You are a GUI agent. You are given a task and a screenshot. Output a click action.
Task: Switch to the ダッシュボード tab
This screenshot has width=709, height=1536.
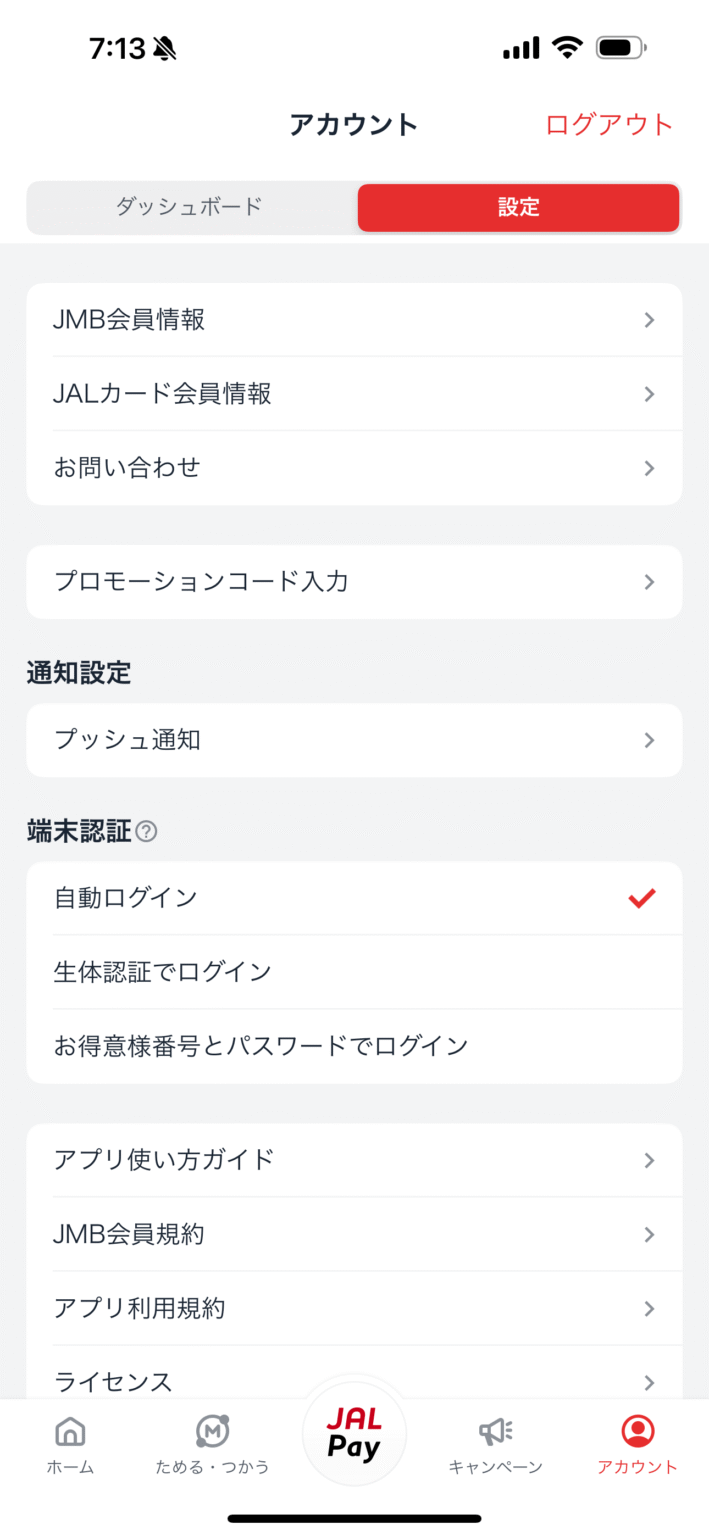[190, 207]
